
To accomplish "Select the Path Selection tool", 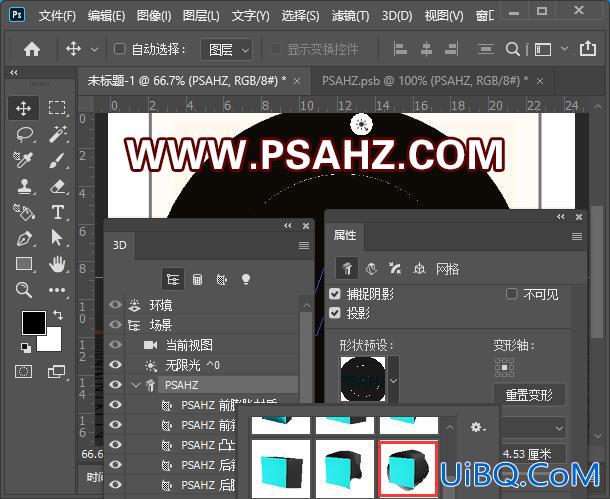I will click(x=57, y=238).
